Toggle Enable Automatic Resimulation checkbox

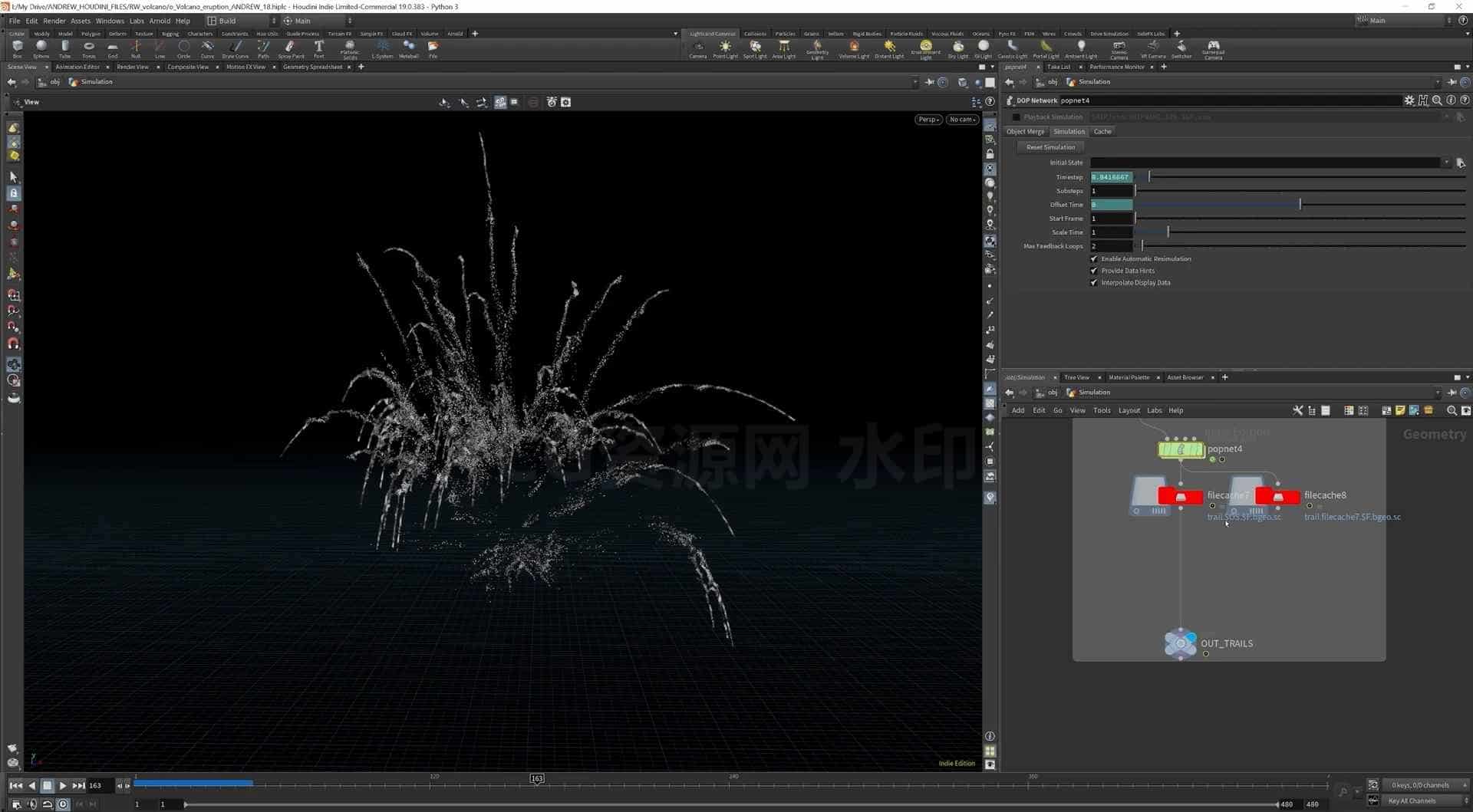[x=1094, y=258]
